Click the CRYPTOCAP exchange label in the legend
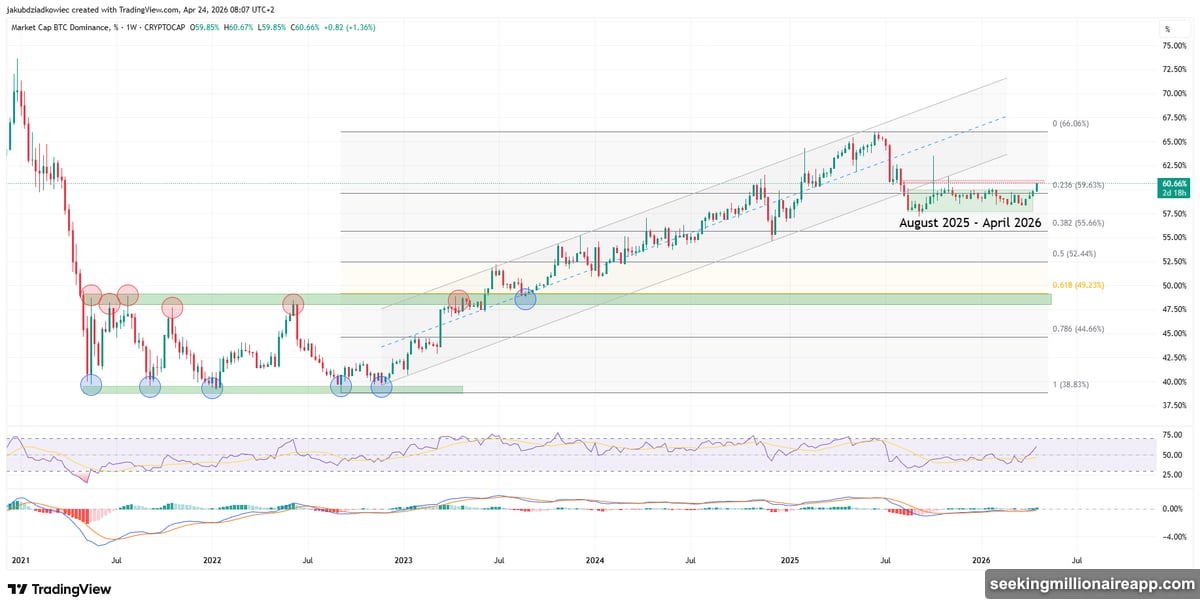1200x609 pixels. (x=164, y=29)
